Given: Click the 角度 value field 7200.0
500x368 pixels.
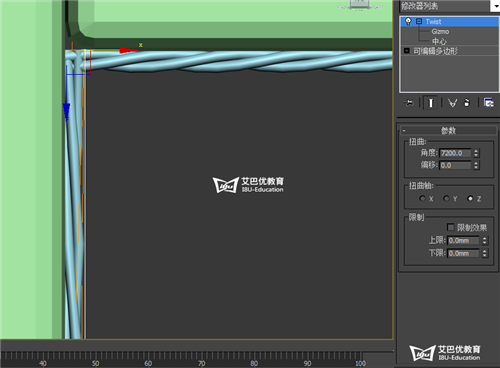Looking at the screenshot, I should [455, 153].
